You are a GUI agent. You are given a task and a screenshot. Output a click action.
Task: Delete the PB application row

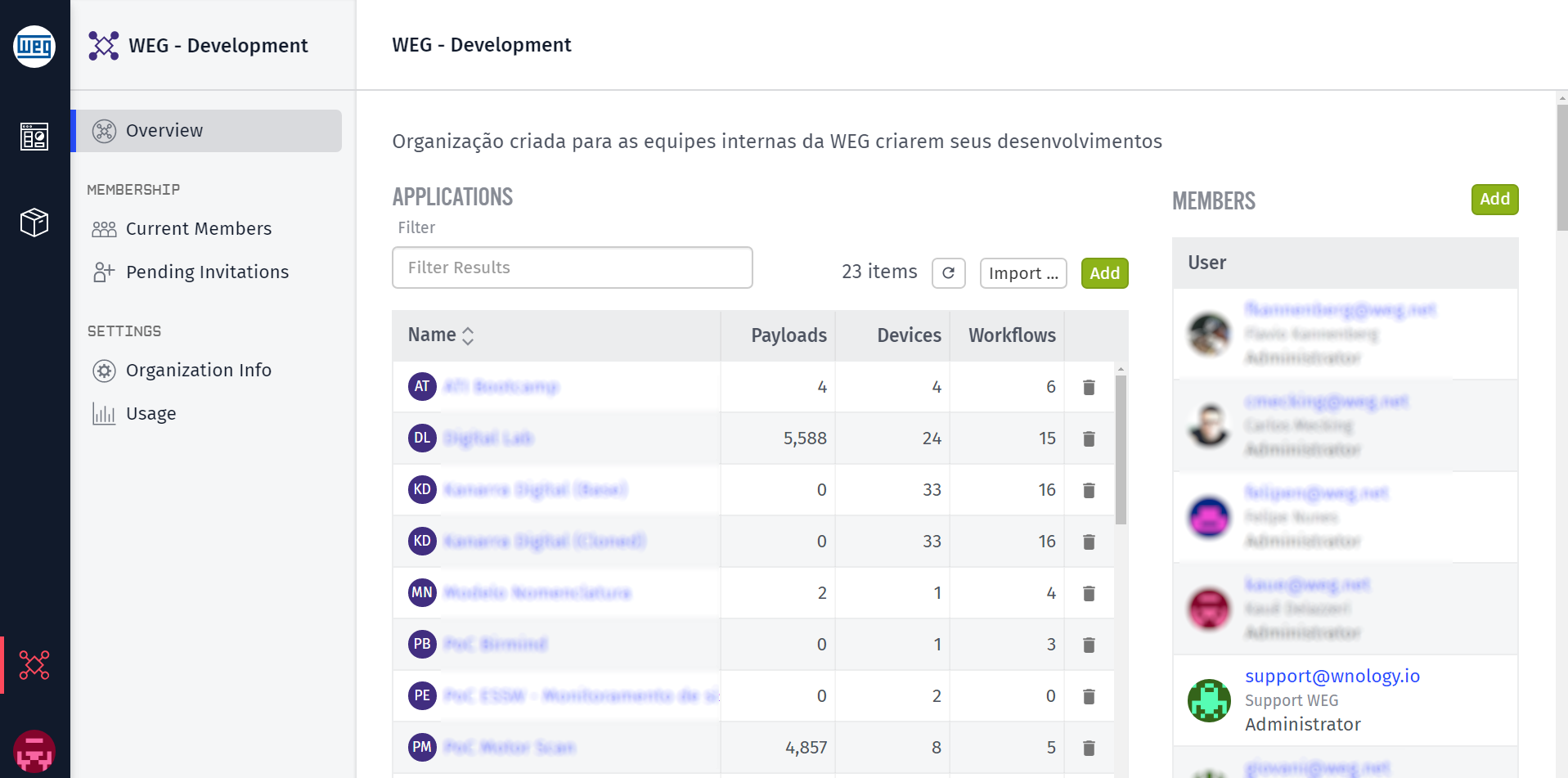[1089, 645]
